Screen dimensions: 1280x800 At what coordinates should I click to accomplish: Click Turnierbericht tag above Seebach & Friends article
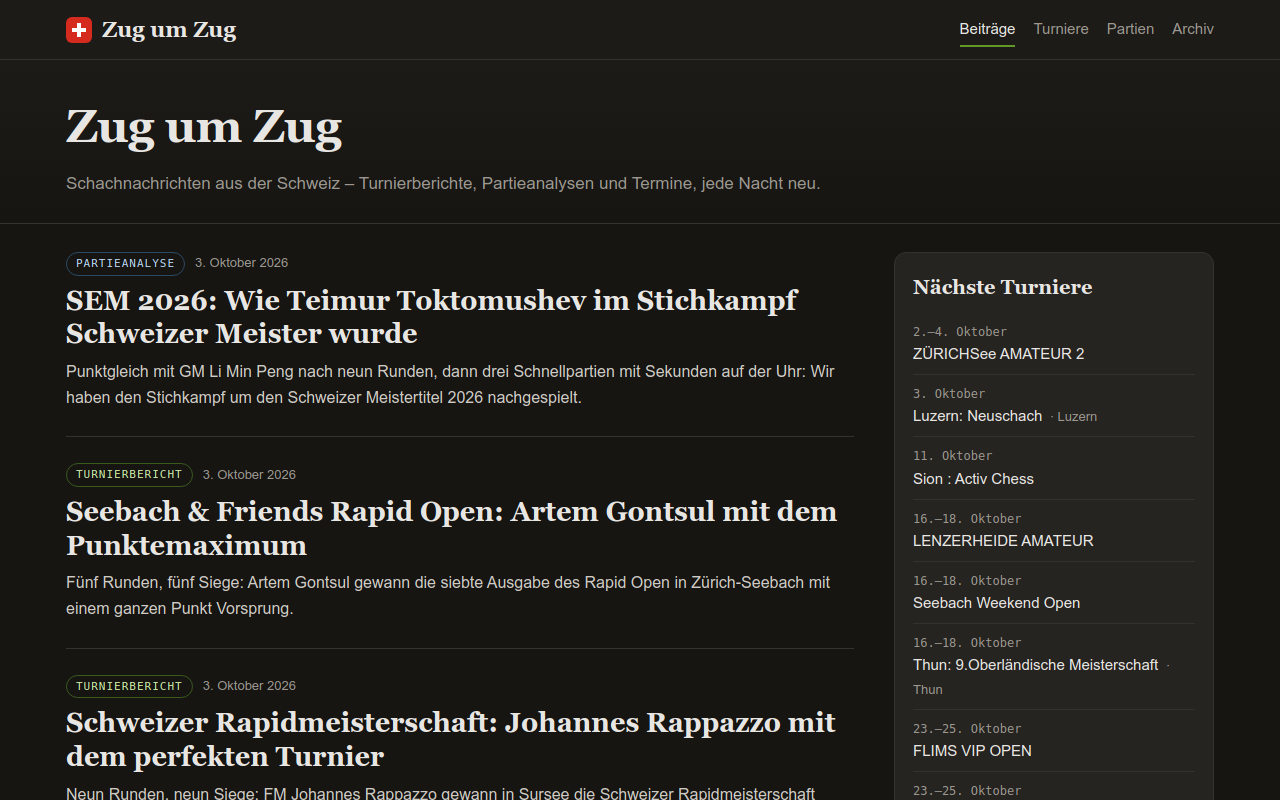[129, 474]
